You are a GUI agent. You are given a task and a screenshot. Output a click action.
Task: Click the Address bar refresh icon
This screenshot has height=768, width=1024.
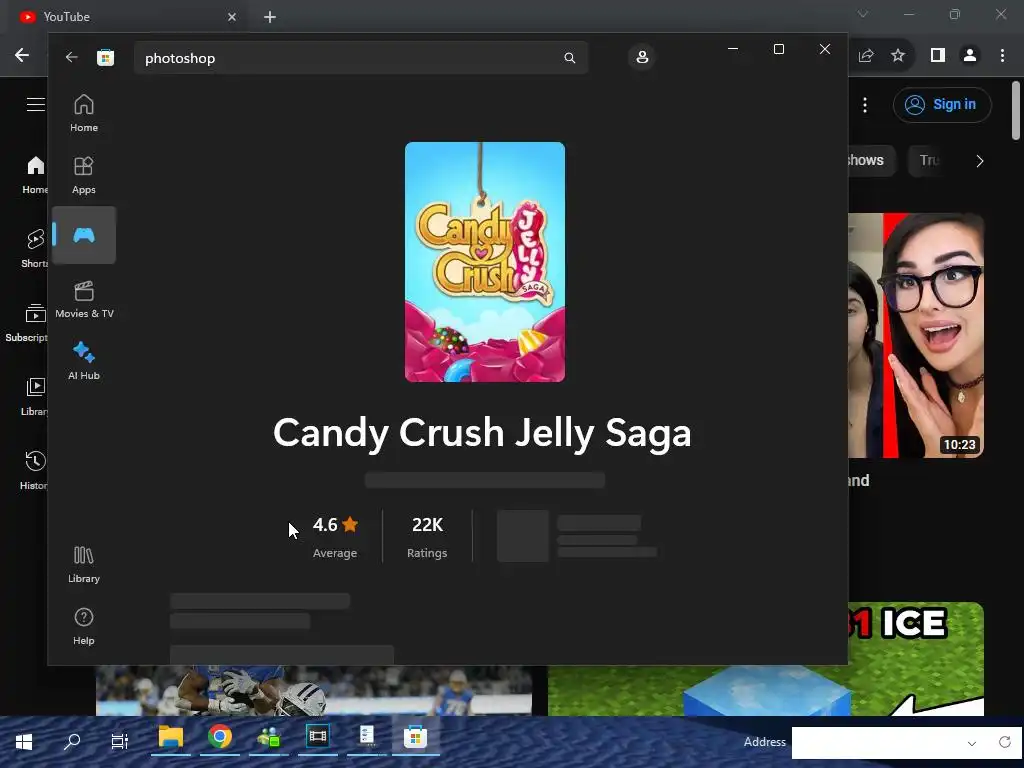[x=1004, y=742]
